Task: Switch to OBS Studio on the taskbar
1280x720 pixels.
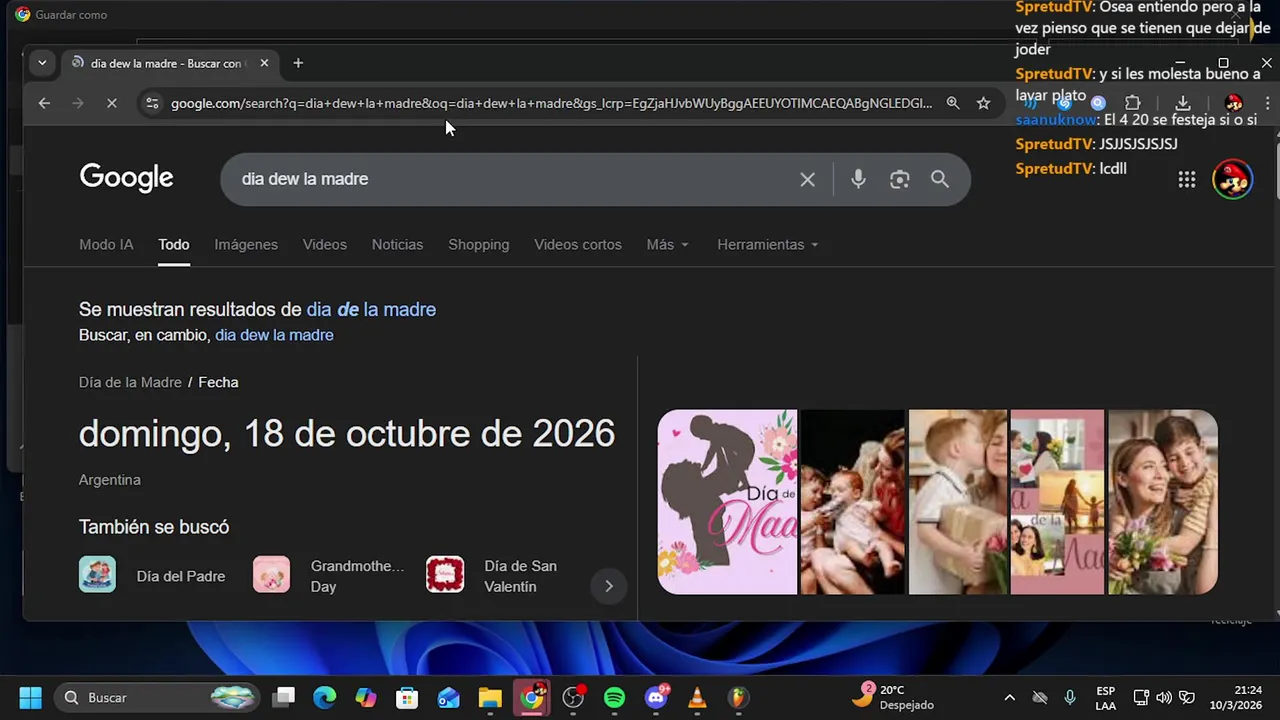Action: click(573, 697)
